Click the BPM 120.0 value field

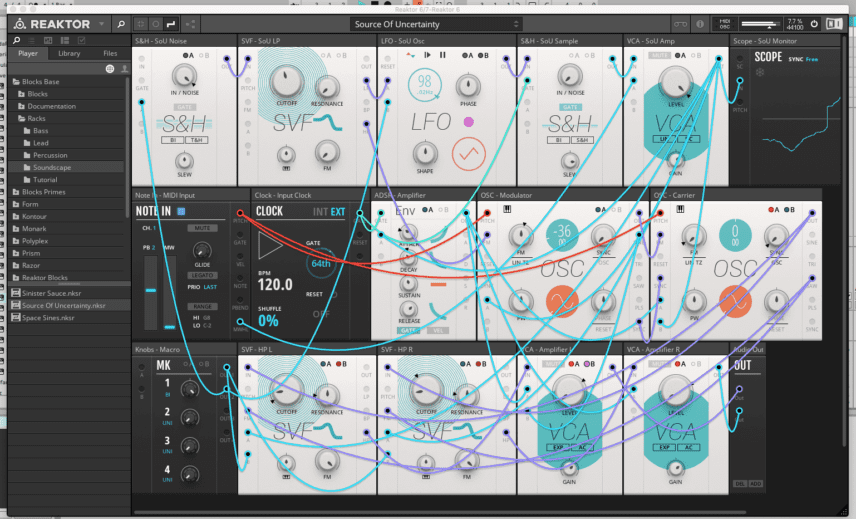click(275, 285)
